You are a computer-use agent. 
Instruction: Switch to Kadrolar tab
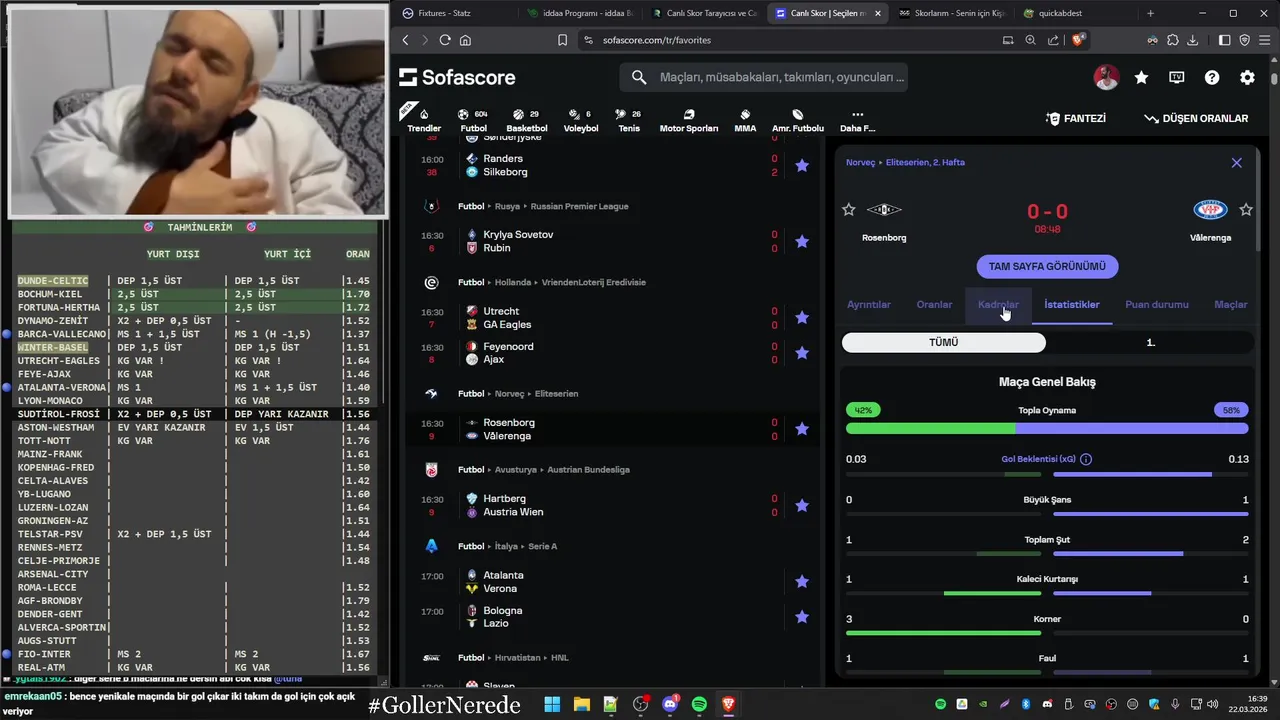point(998,304)
